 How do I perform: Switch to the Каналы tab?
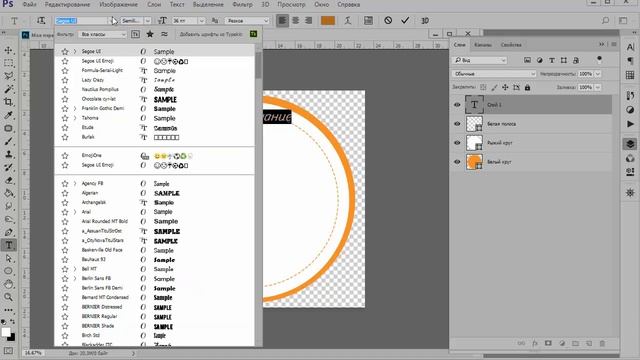tap(483, 45)
